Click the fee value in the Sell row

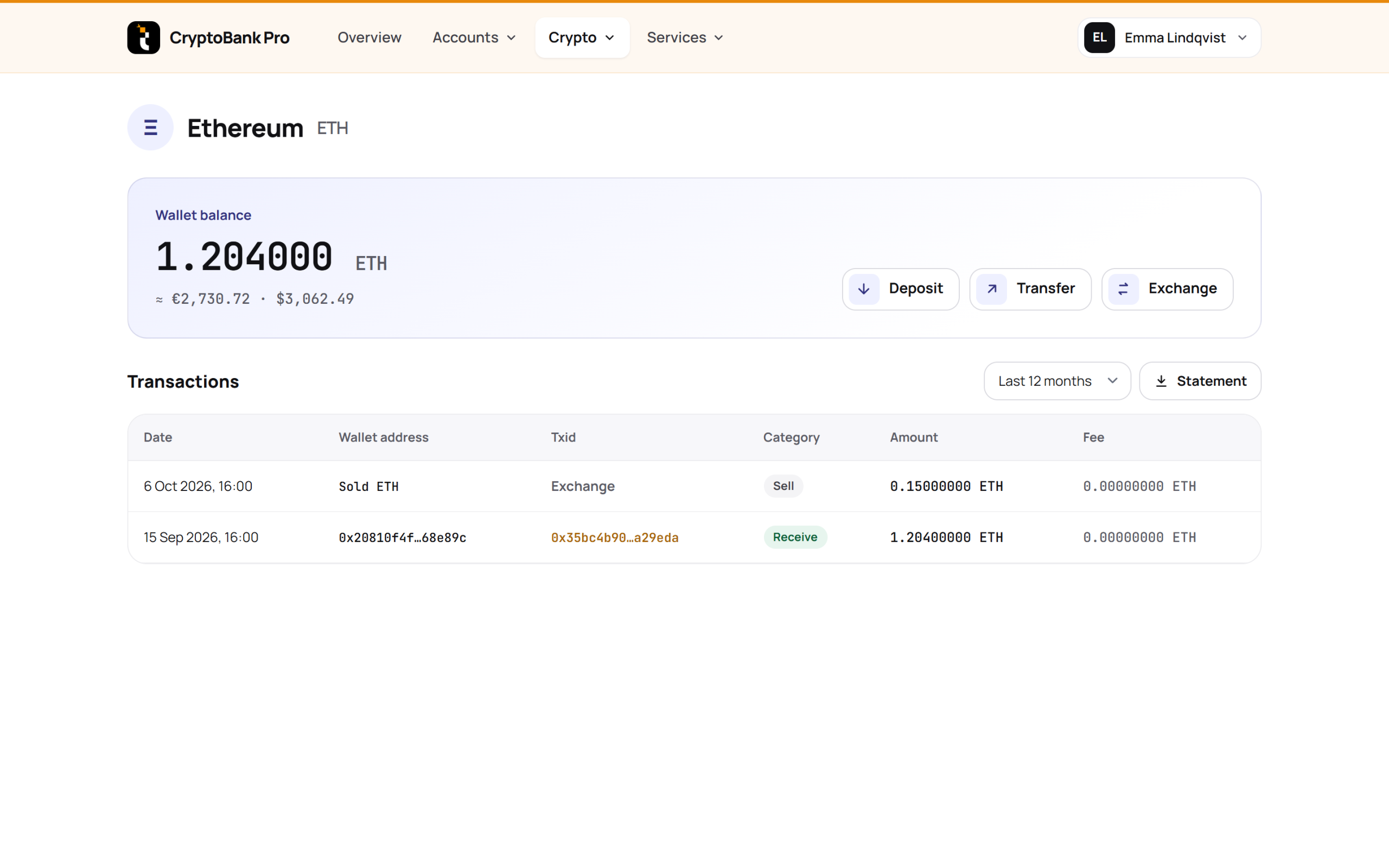click(x=1139, y=486)
